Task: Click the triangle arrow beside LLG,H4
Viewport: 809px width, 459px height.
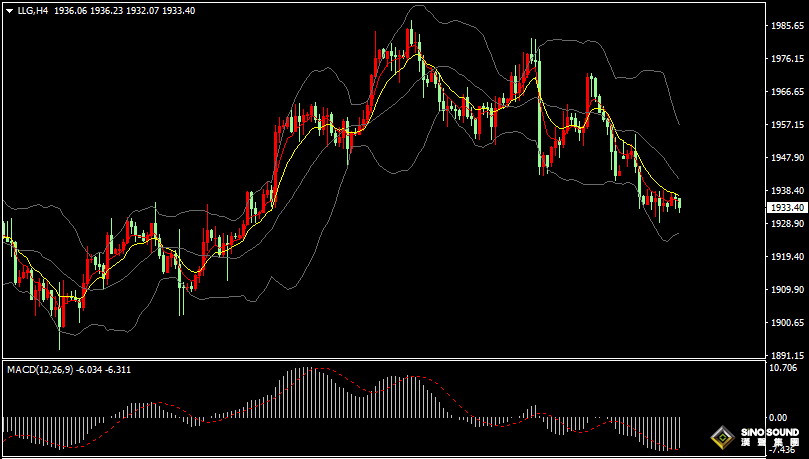Action: [8, 9]
